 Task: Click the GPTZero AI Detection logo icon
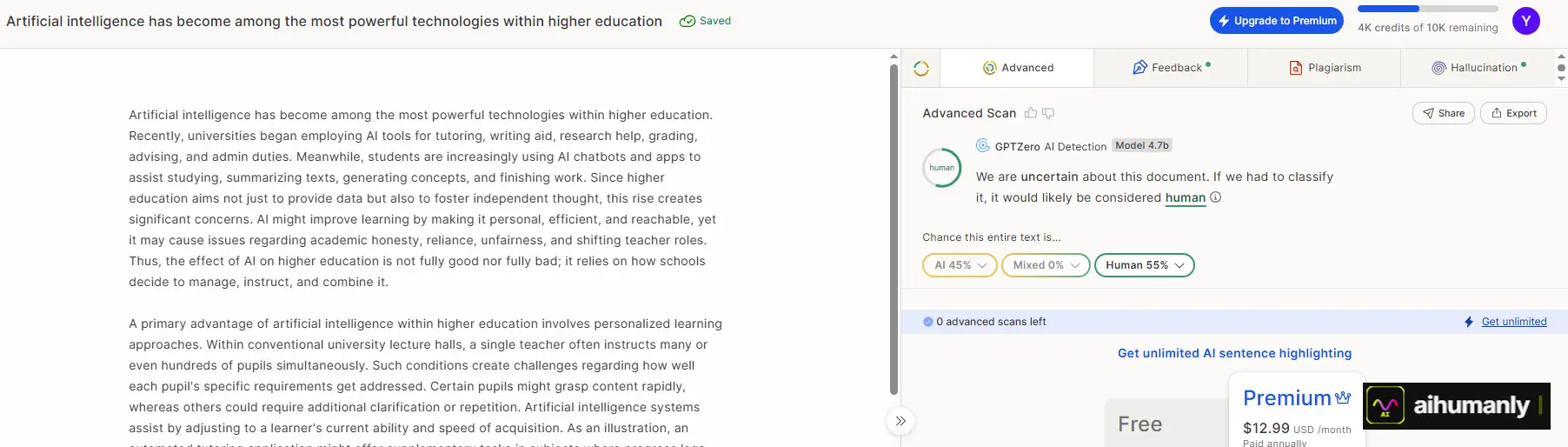pyautogui.click(x=983, y=145)
